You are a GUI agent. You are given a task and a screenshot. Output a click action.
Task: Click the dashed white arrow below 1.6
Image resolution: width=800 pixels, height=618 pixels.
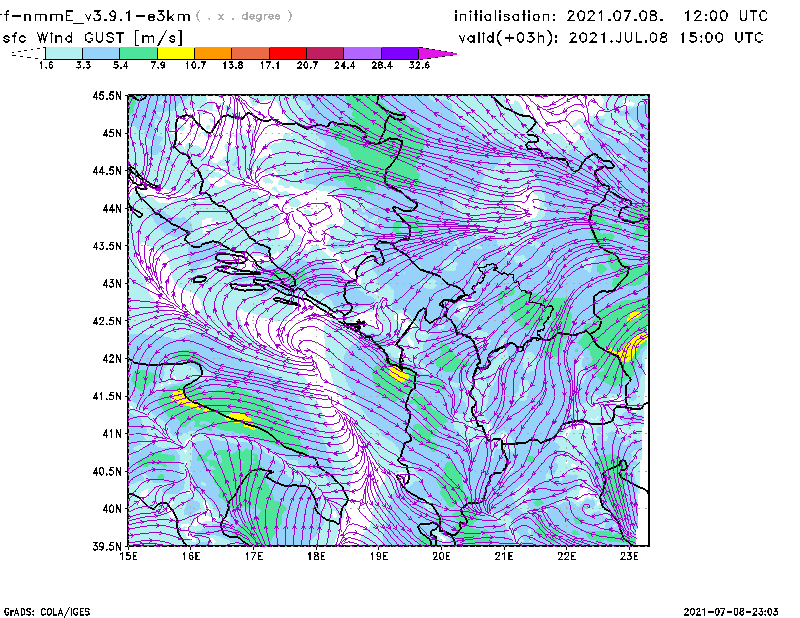[x=28, y=53]
